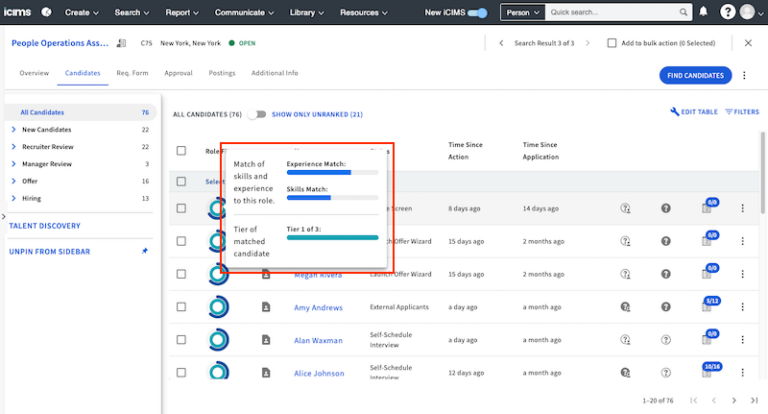Open kebab menu beside Find Candidates
Image resolution: width=768 pixels, height=414 pixels.
744,75
